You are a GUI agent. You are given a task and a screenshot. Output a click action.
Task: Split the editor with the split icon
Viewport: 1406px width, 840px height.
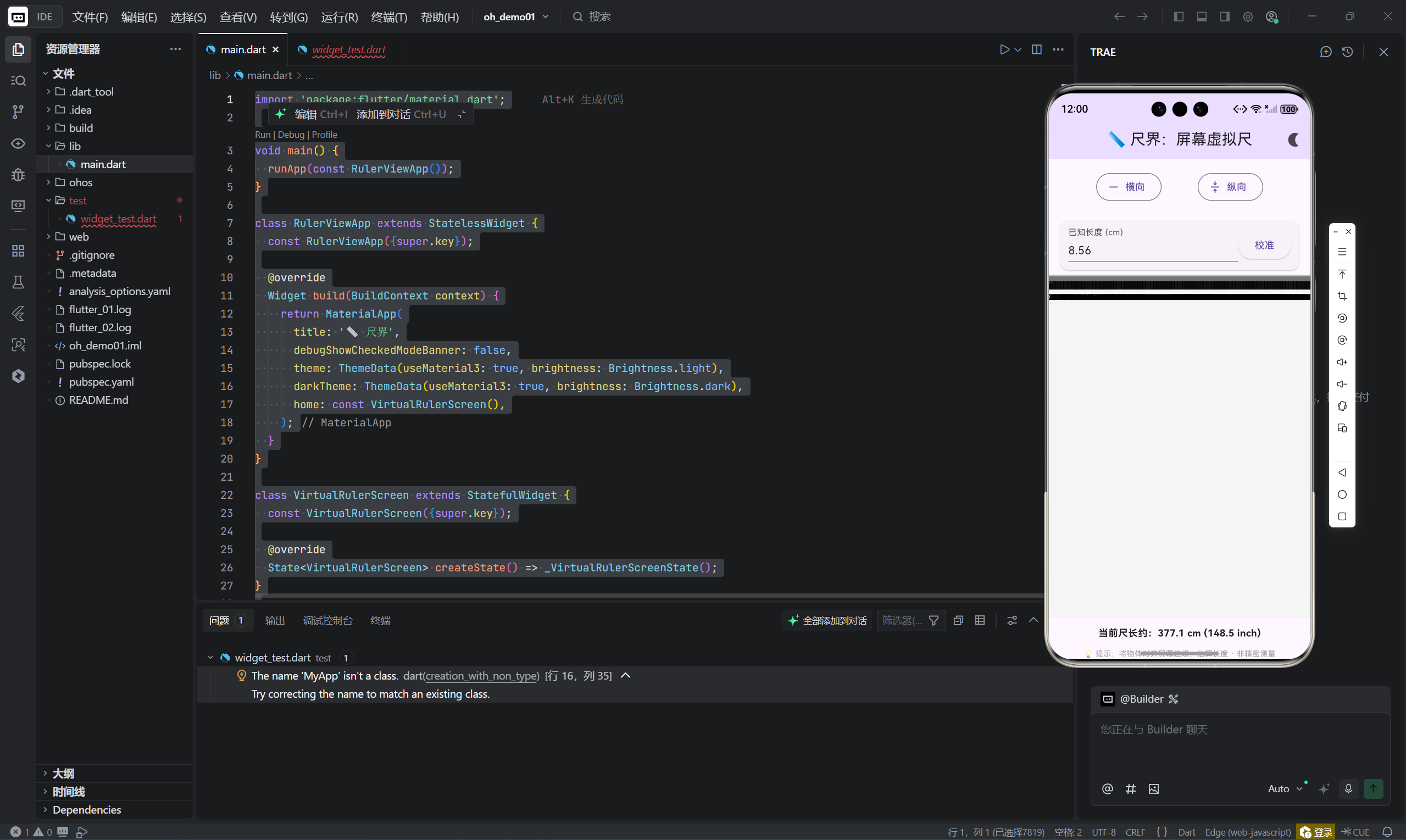(1036, 49)
